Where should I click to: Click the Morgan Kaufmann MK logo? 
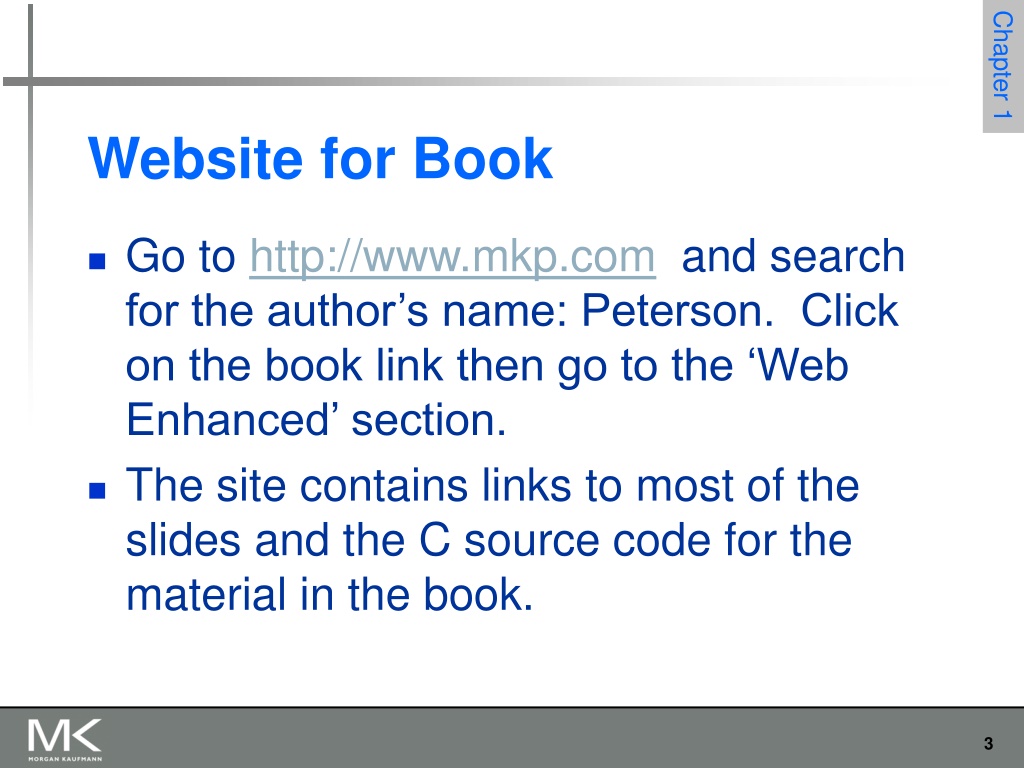coord(65,739)
